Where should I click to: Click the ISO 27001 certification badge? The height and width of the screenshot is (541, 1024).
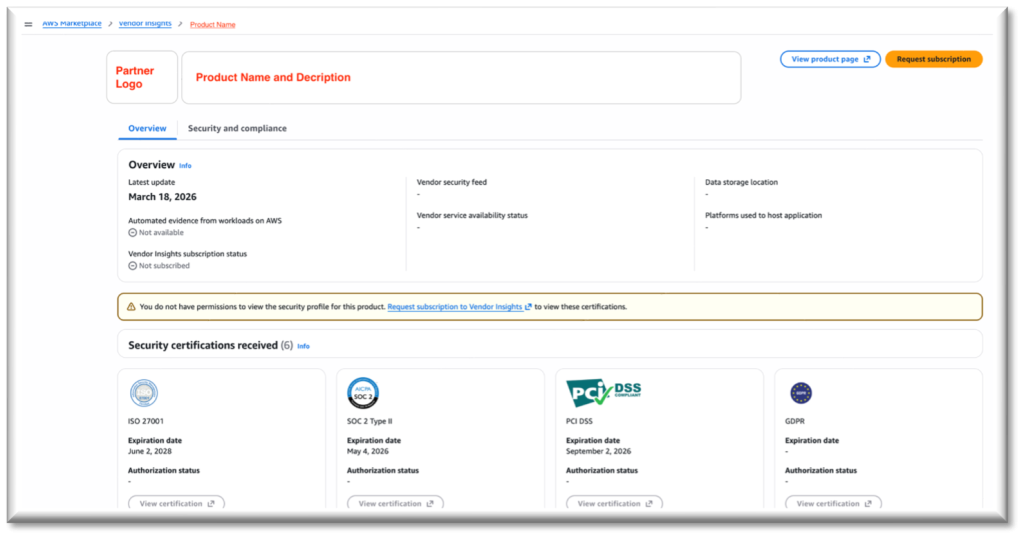(x=144, y=393)
